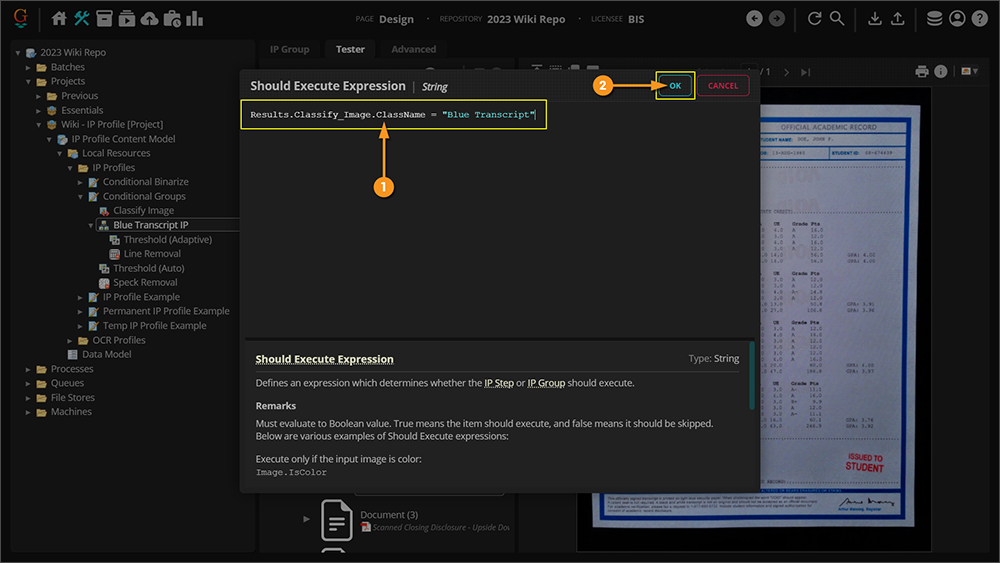Switch to the Advanced tab
The width and height of the screenshot is (1000, 563).
pyautogui.click(x=413, y=49)
